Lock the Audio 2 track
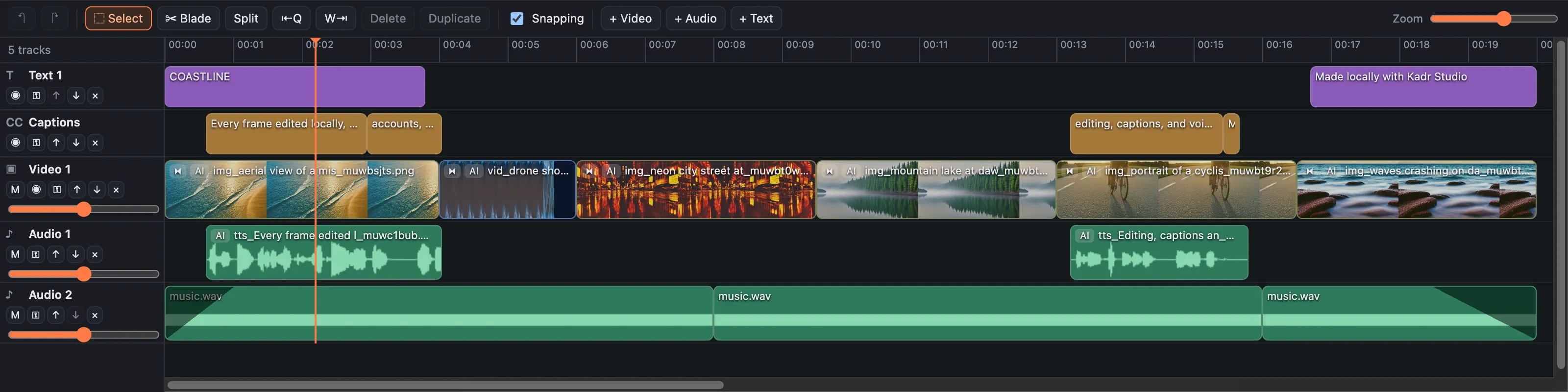1568x392 pixels. pos(36,315)
